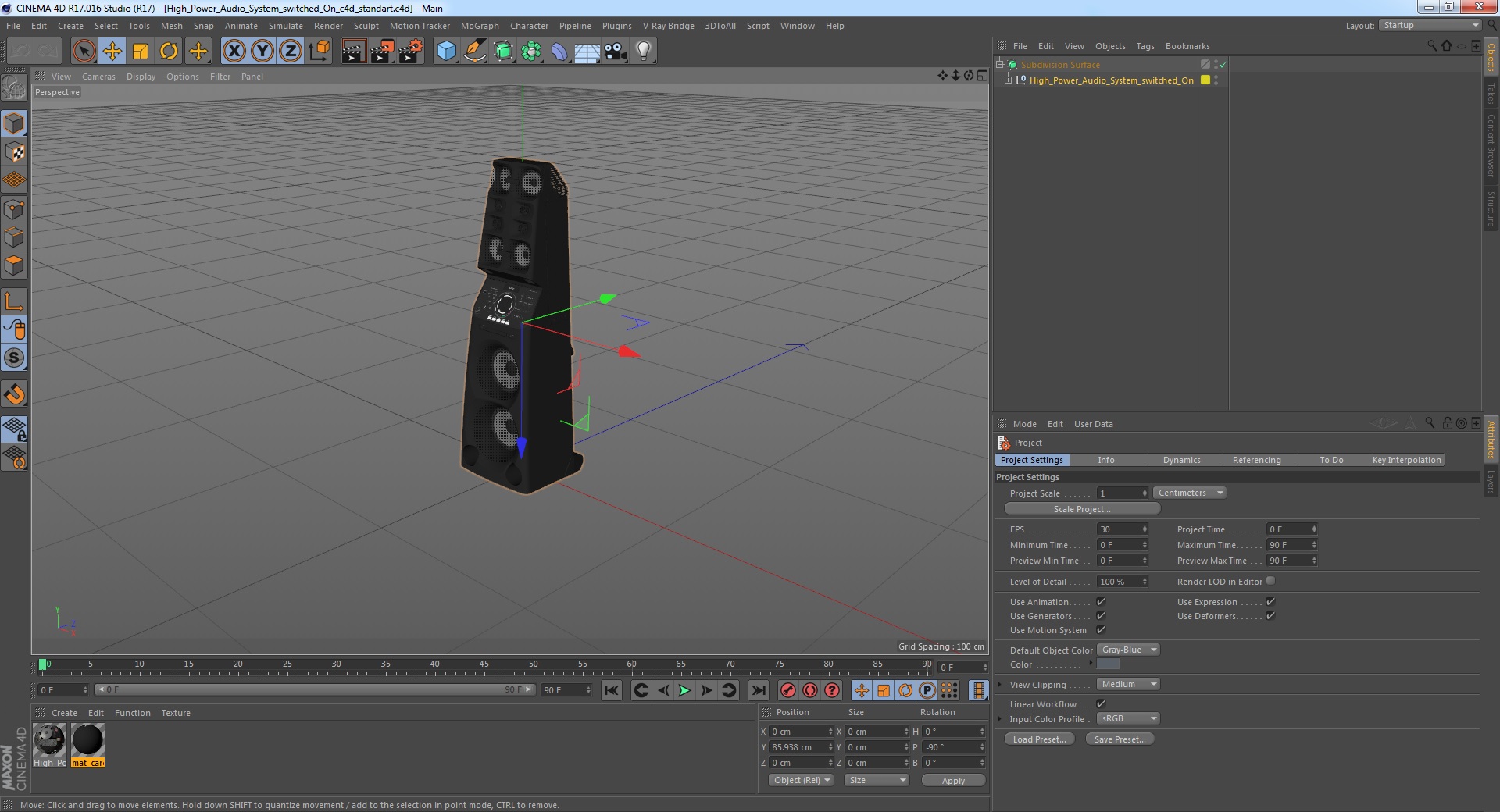This screenshot has height=812, width=1500.
Task: Switch the coordinate system icon
Action: coord(319,52)
